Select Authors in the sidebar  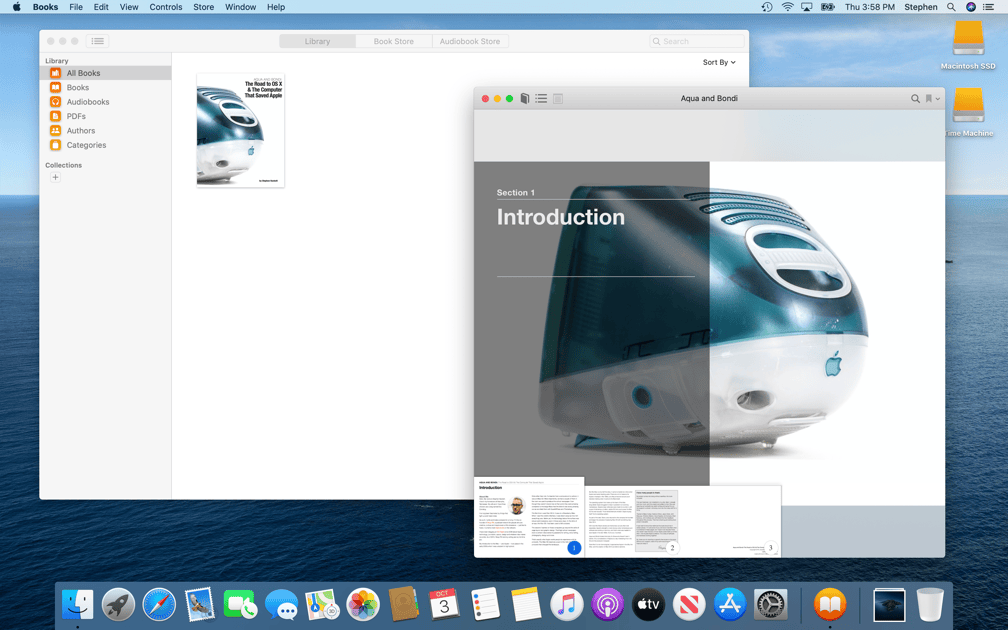[105, 130]
